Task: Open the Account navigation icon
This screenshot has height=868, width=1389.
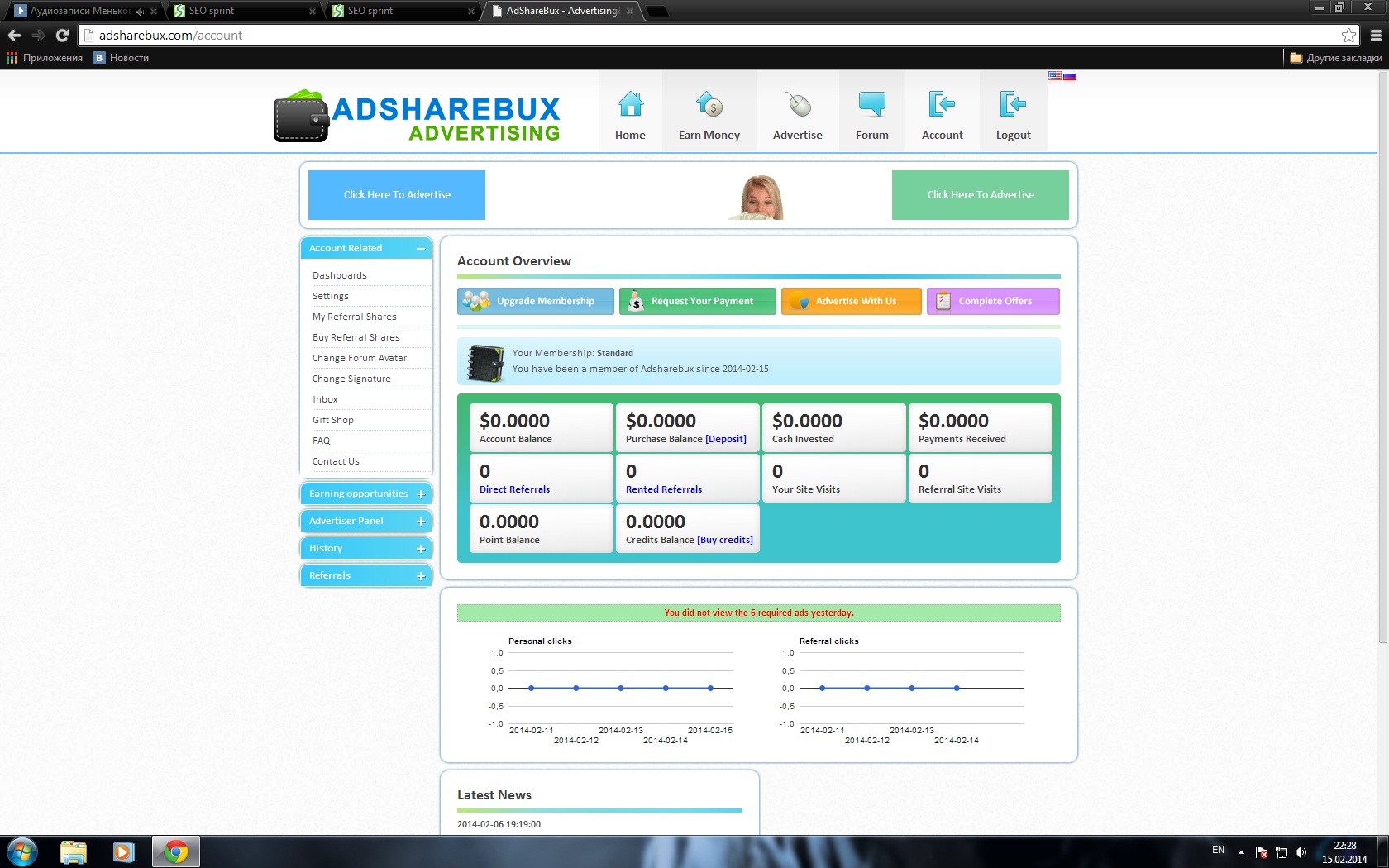Action: pyautogui.click(x=942, y=105)
